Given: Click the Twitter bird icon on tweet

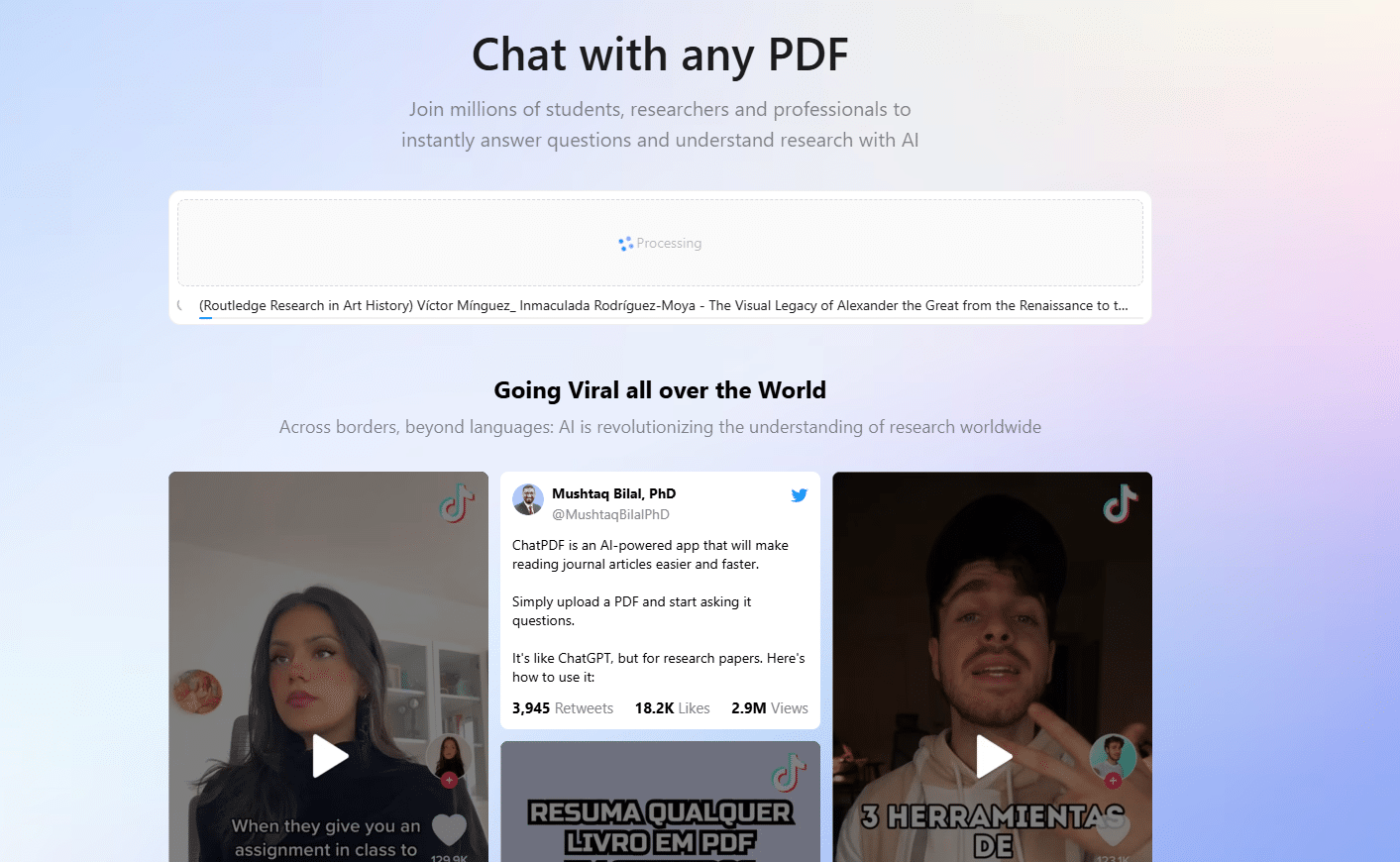Looking at the screenshot, I should (799, 494).
